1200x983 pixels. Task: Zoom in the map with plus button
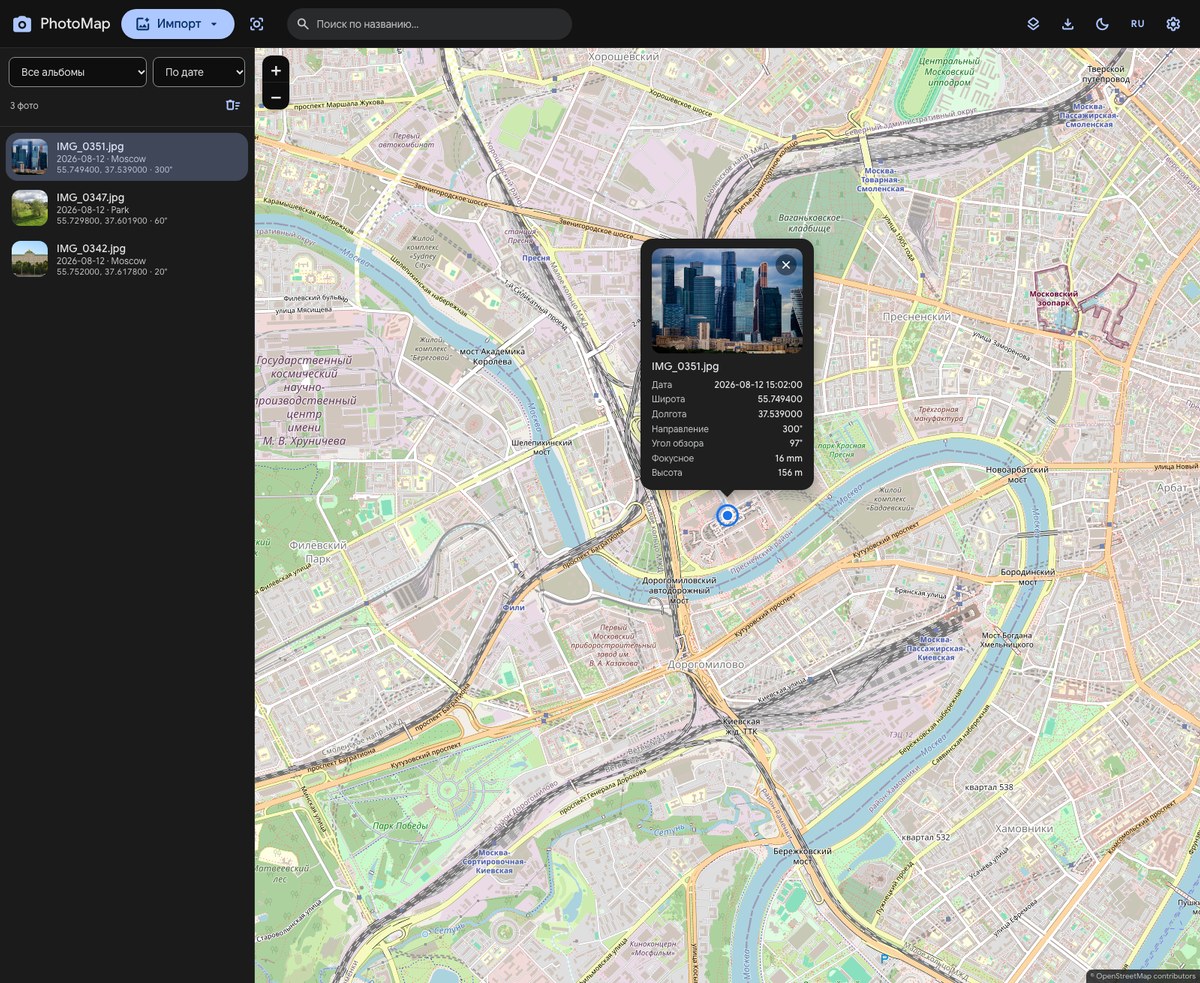click(x=276, y=71)
